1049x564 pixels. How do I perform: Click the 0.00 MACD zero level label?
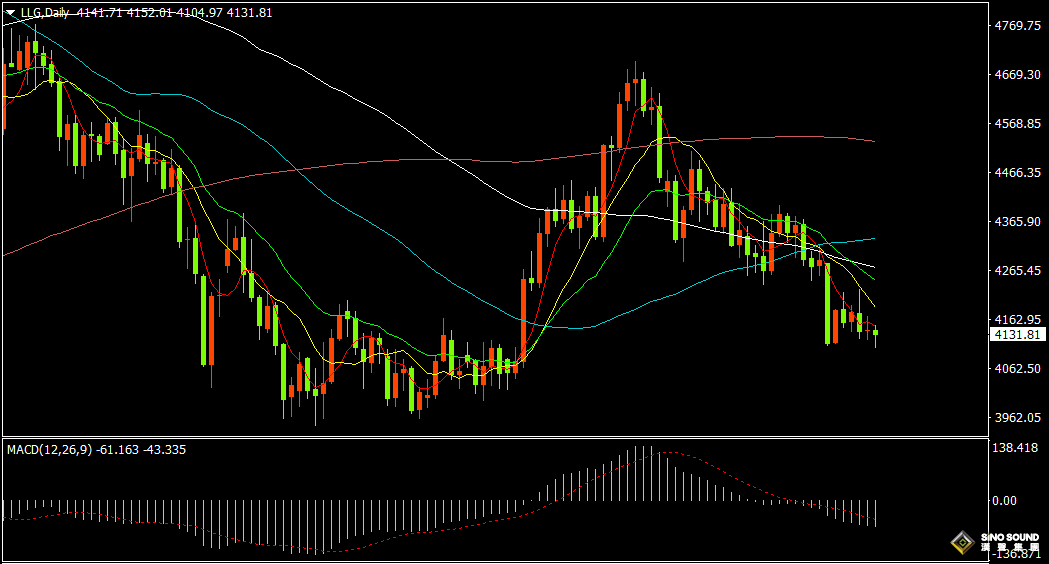click(1004, 500)
